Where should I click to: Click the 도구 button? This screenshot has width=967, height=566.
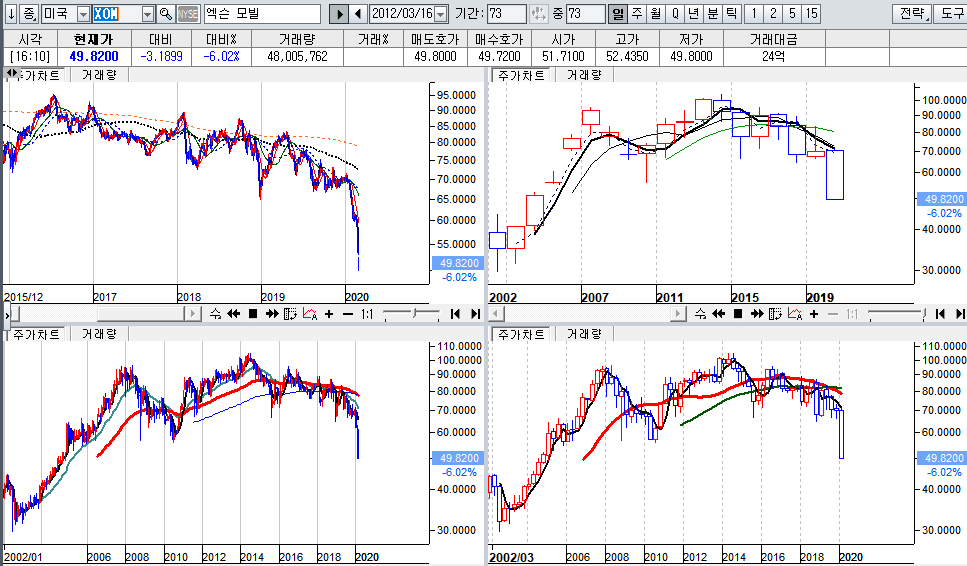click(x=952, y=14)
